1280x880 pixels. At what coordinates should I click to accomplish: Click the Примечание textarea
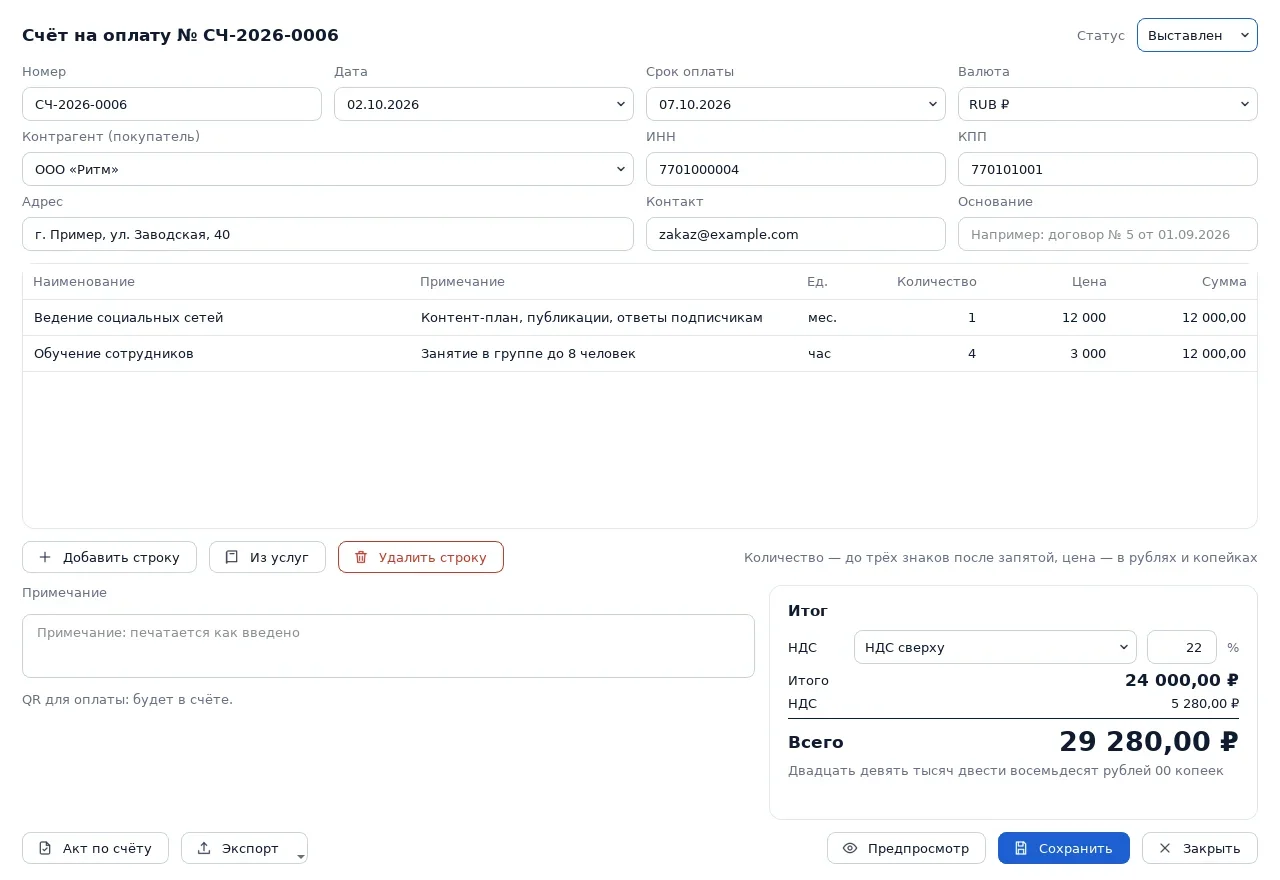coord(388,646)
